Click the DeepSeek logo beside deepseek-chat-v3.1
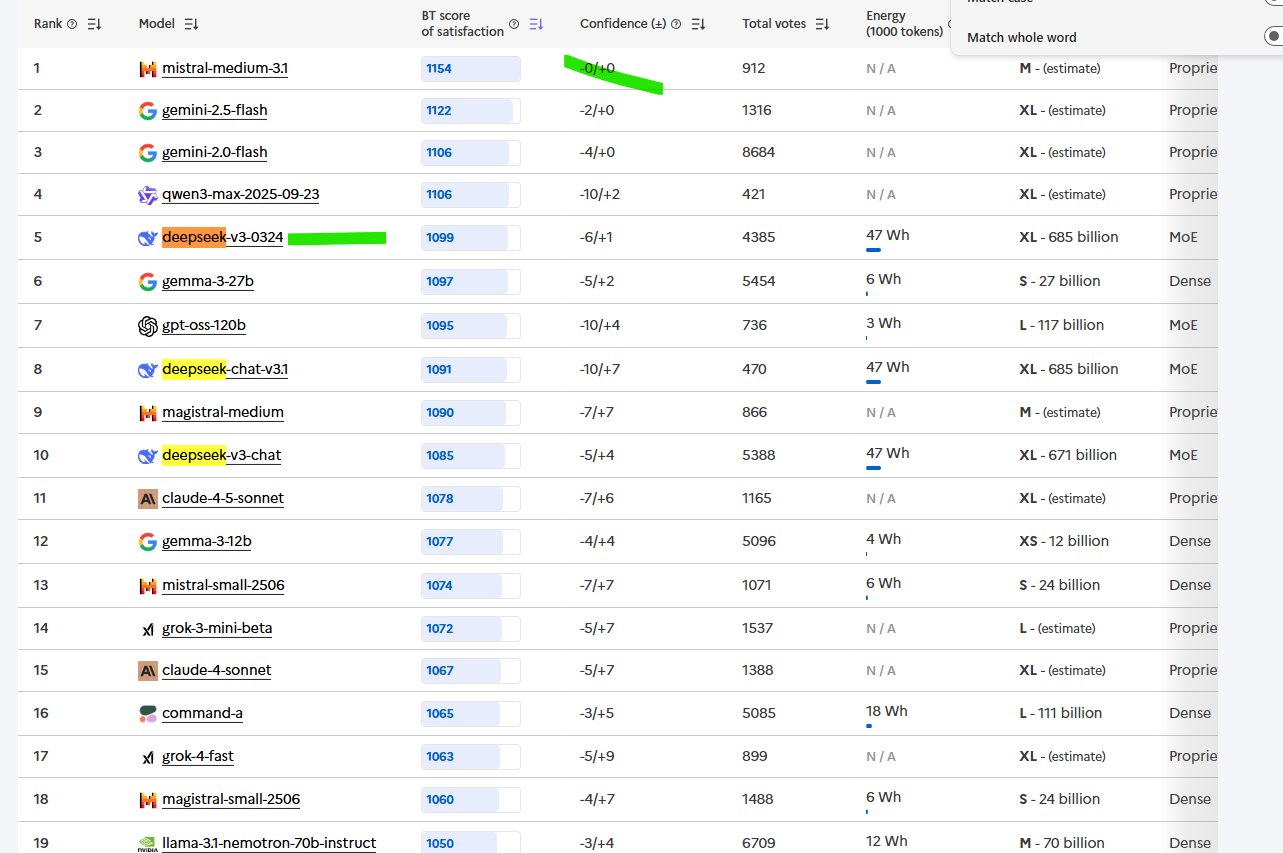The height and width of the screenshot is (853, 1283). tap(148, 370)
